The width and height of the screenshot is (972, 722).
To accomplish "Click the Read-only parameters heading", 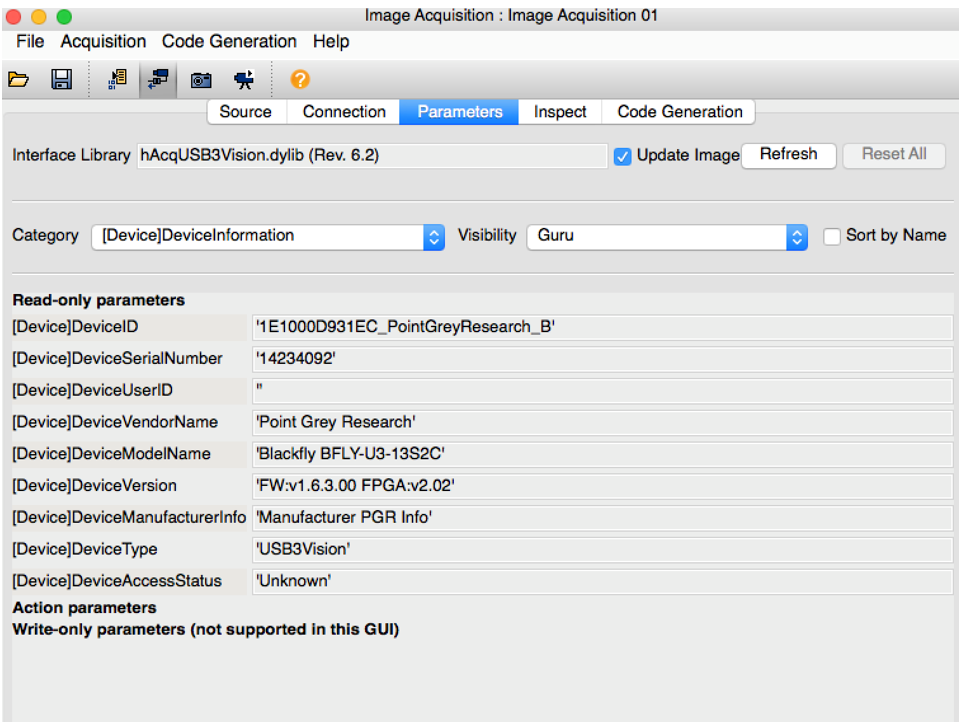I will click(99, 301).
